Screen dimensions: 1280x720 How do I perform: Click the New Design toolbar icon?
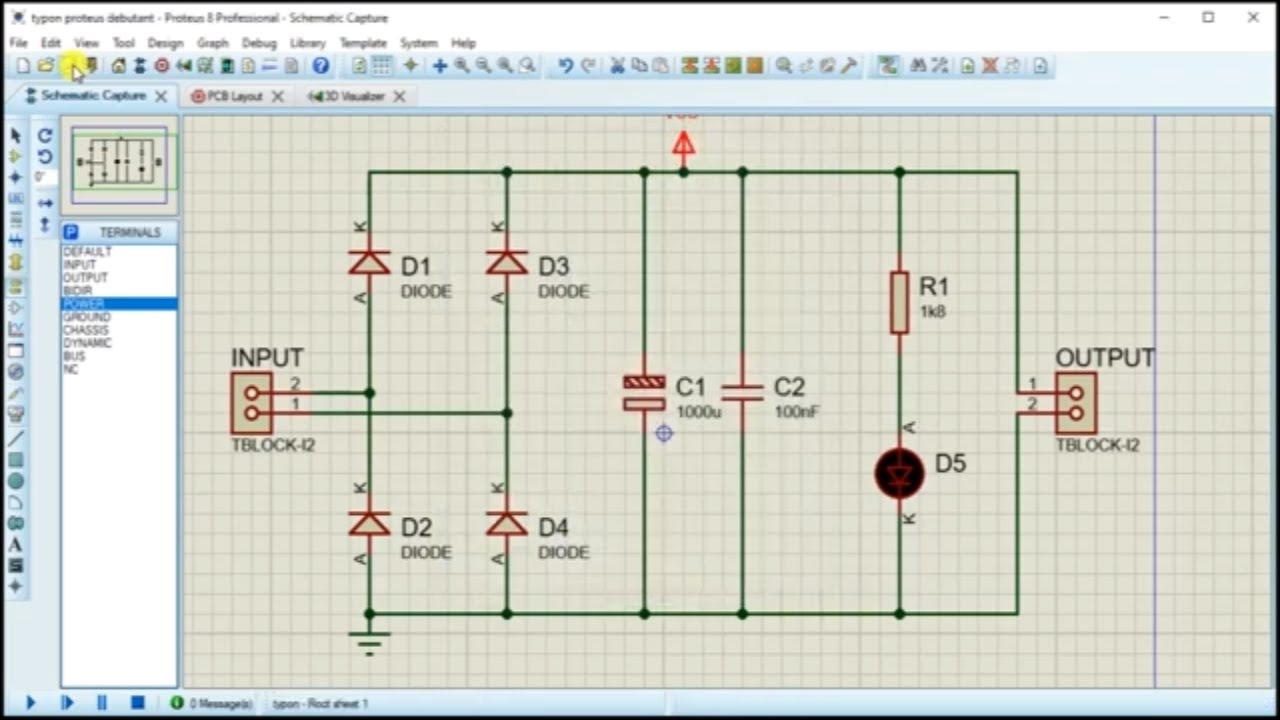tap(23, 66)
